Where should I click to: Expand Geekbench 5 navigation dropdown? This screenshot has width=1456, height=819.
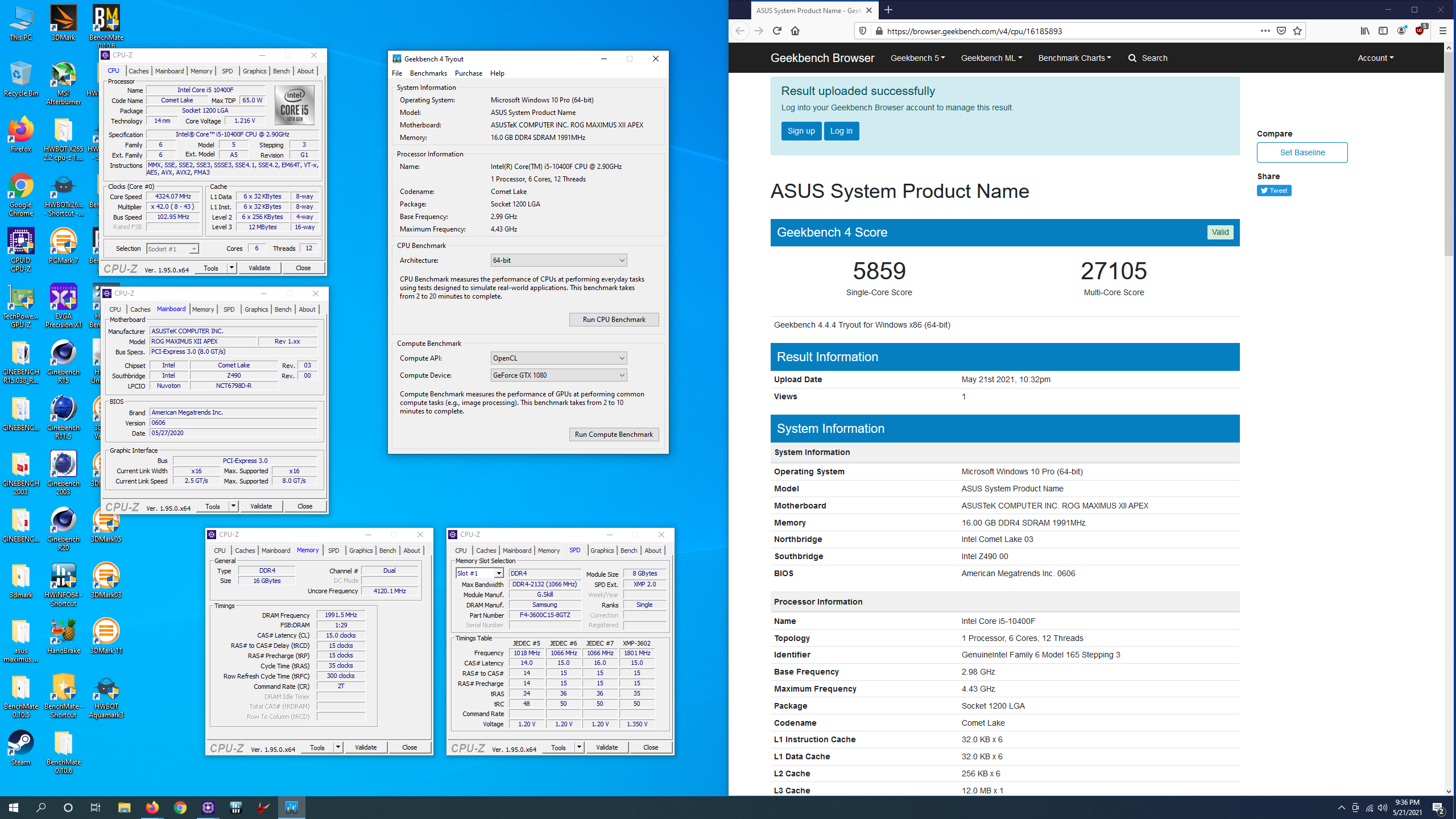point(917,58)
